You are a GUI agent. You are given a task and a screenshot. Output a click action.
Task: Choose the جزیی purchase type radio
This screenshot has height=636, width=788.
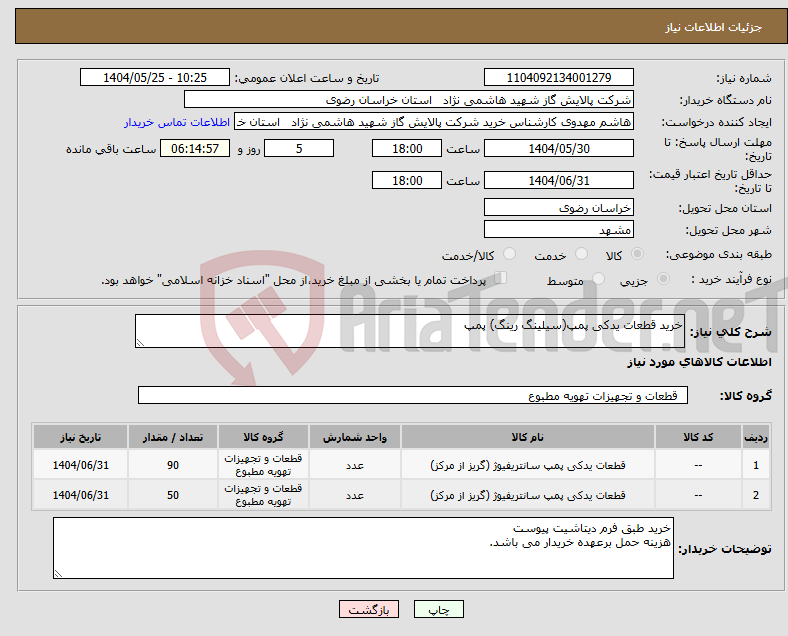(663, 278)
